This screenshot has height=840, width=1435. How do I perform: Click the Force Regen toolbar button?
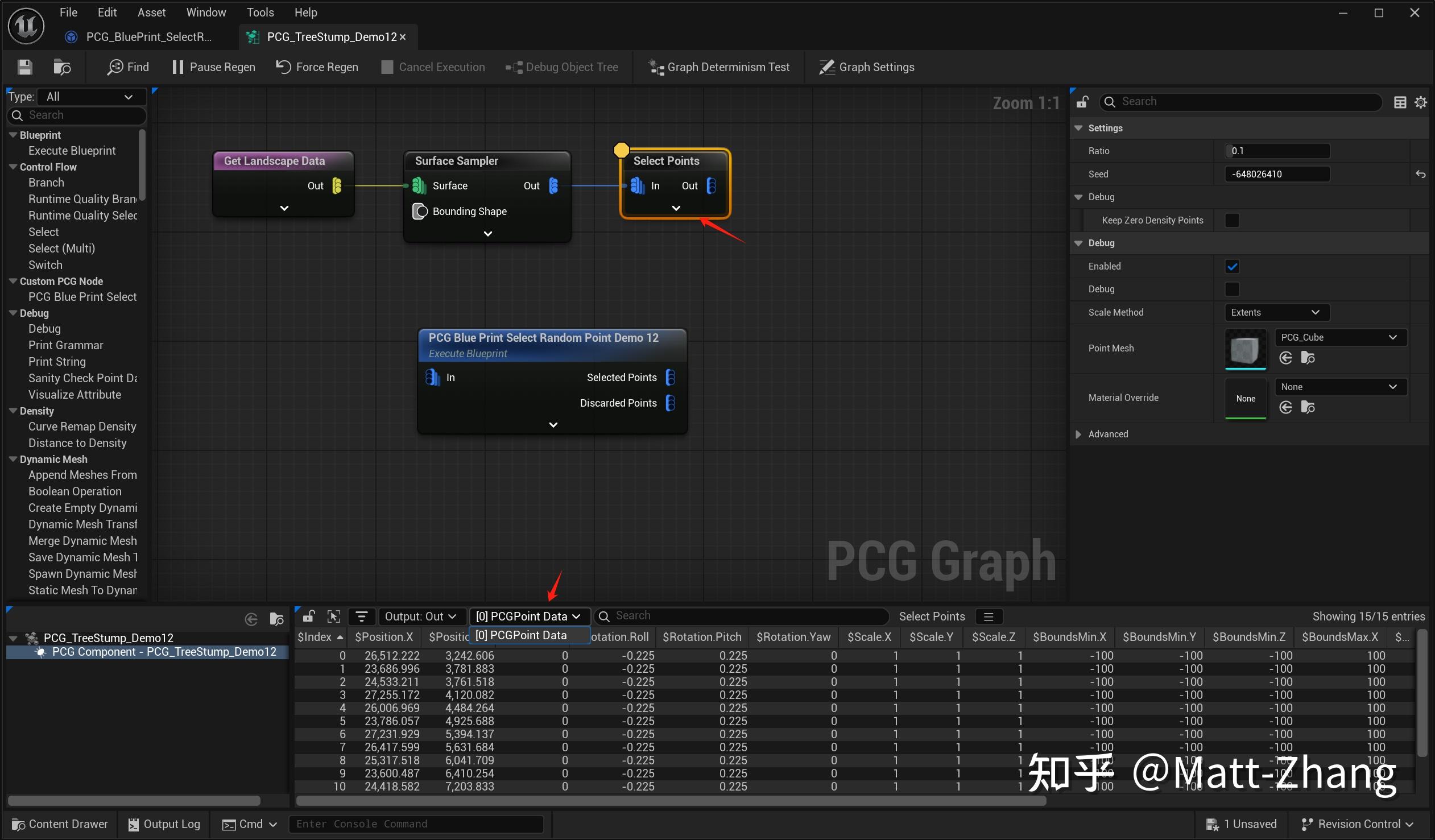click(x=317, y=67)
